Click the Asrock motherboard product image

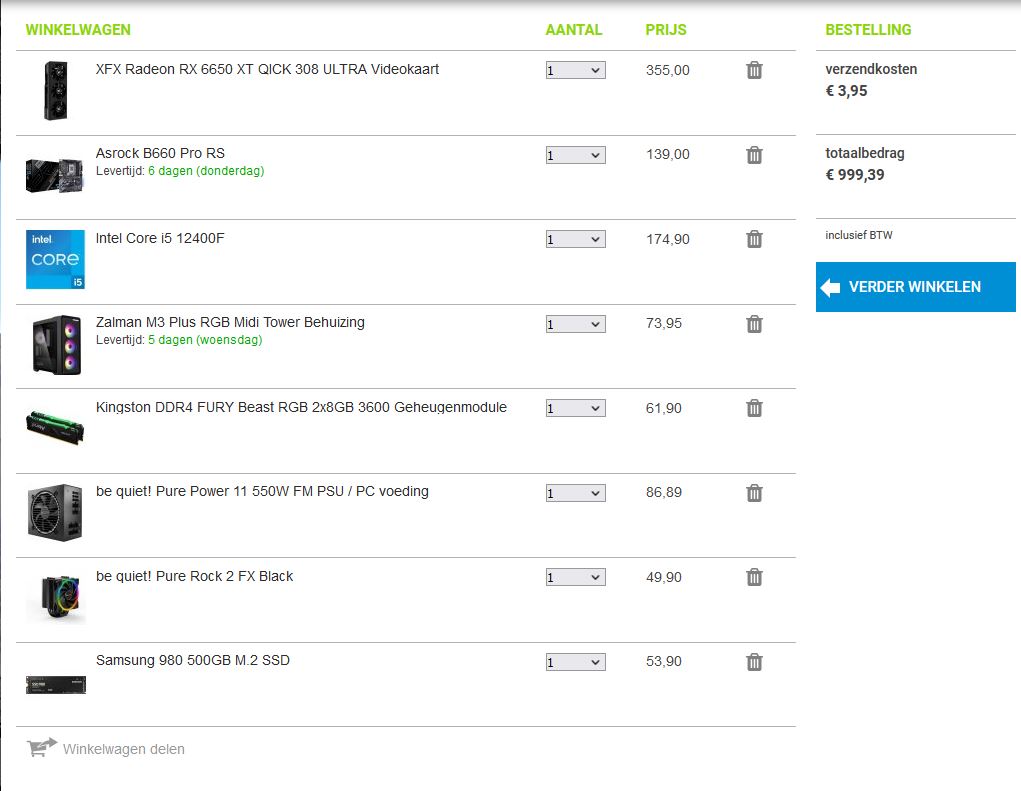point(55,174)
